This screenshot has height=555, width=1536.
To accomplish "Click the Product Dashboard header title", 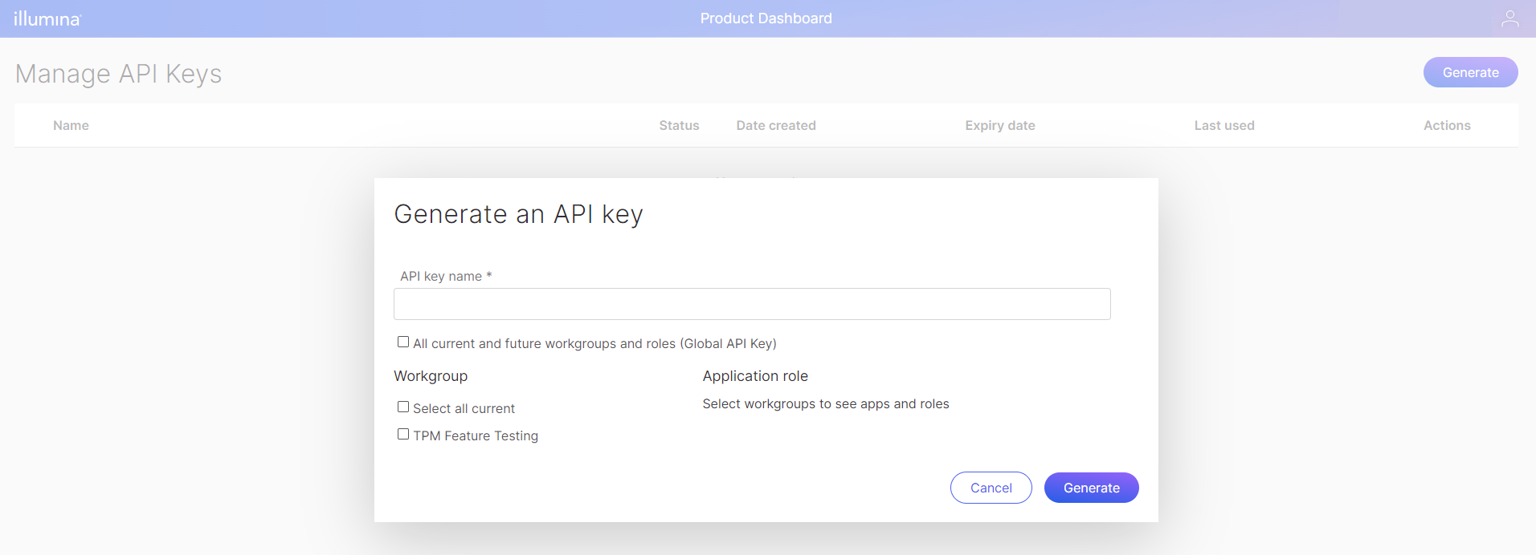I will [x=766, y=18].
